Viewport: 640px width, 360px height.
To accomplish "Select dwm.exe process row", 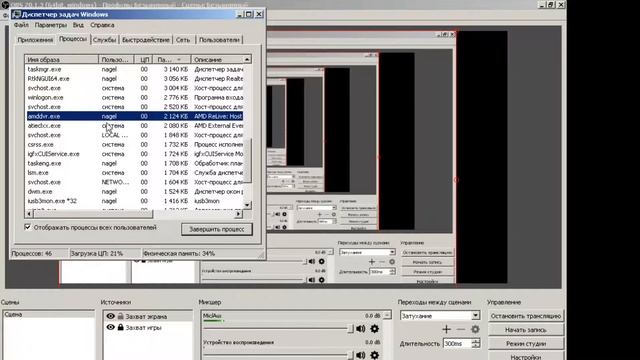I will point(135,191).
